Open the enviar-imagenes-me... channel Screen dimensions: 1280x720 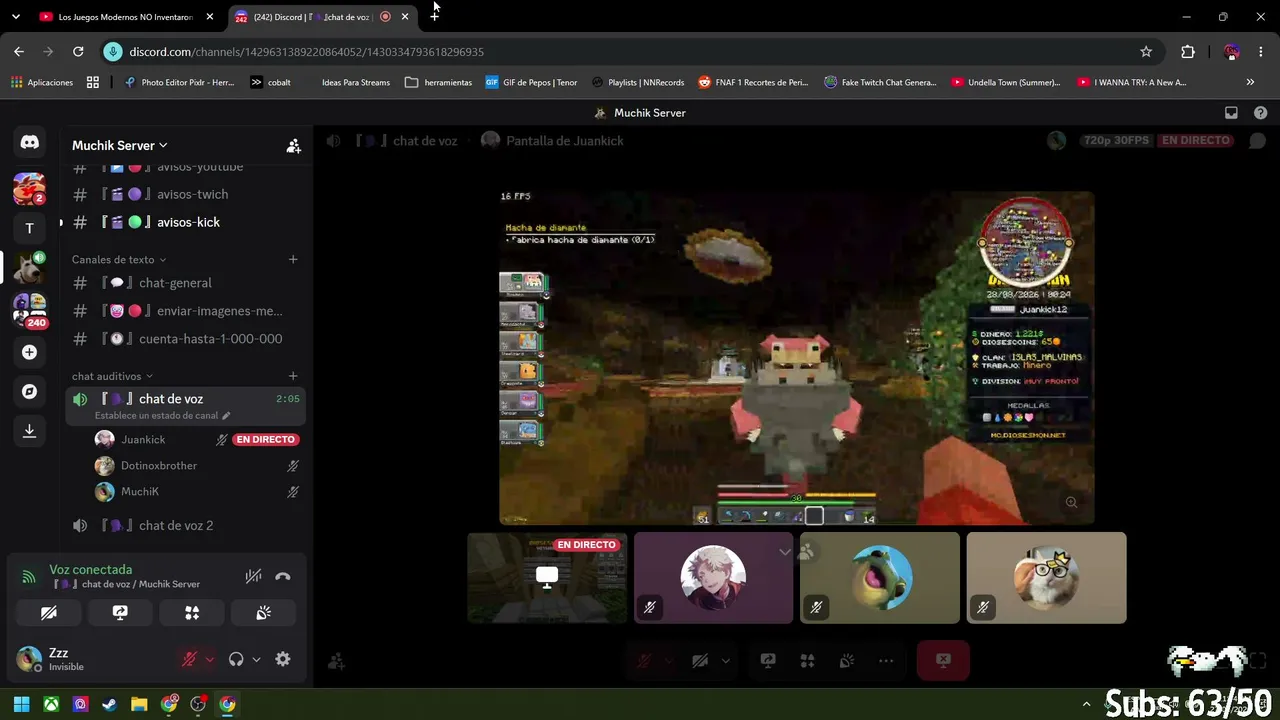tap(186, 311)
